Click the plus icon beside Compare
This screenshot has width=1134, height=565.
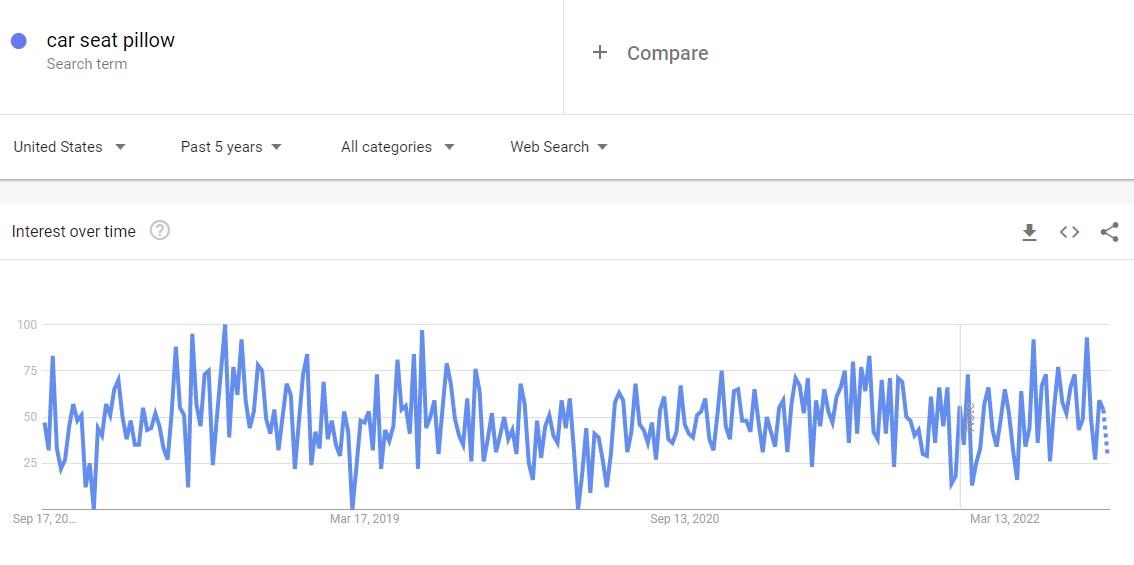coord(600,53)
